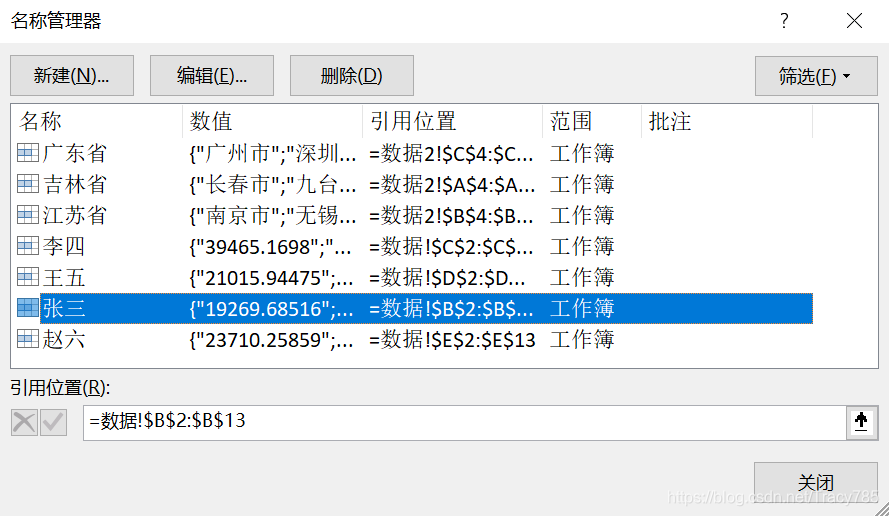Click reference =数据2!$A$4:$A... cell

(452, 185)
